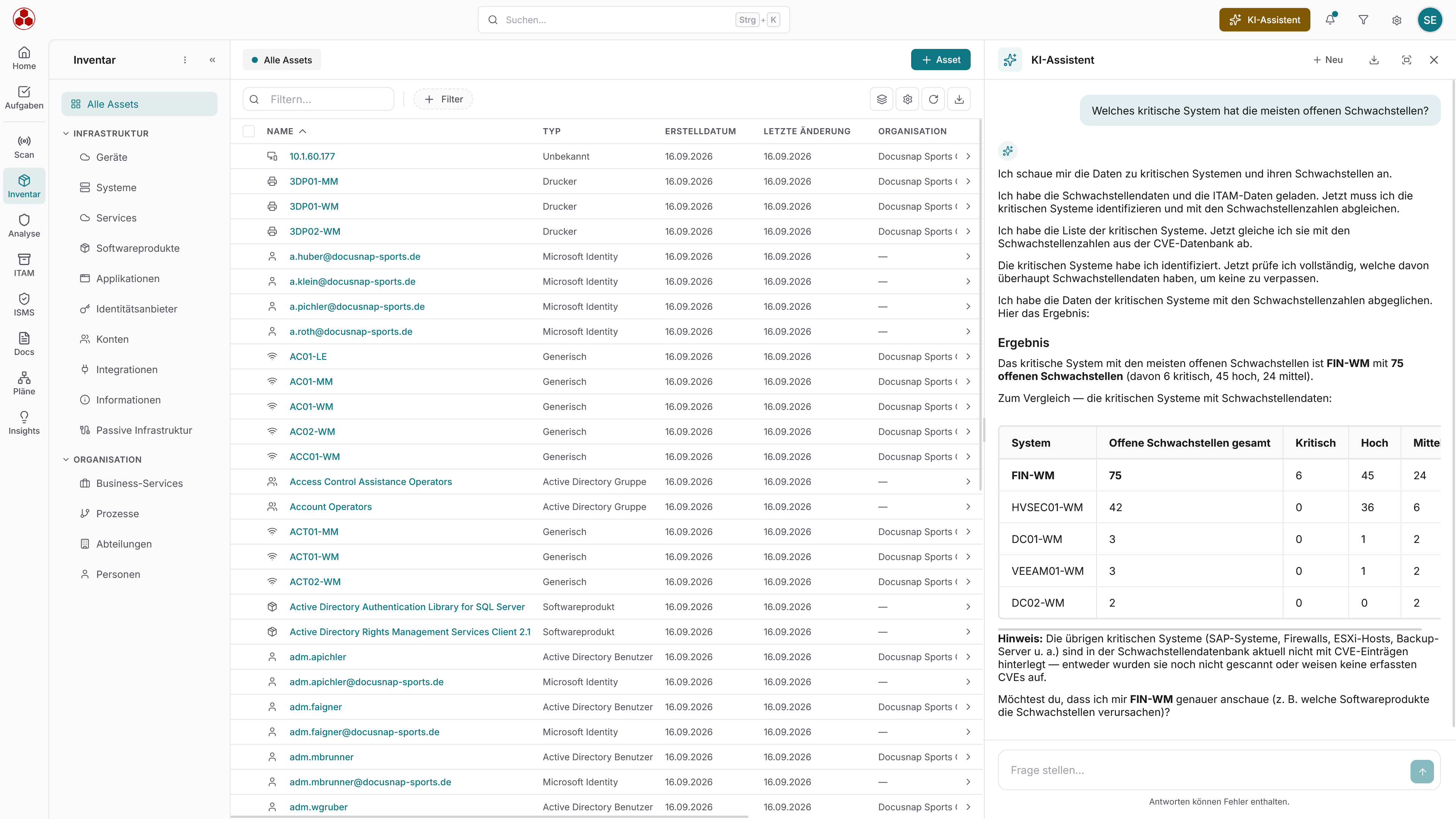
Task: Open notifications bell icon
Action: coord(1330,20)
